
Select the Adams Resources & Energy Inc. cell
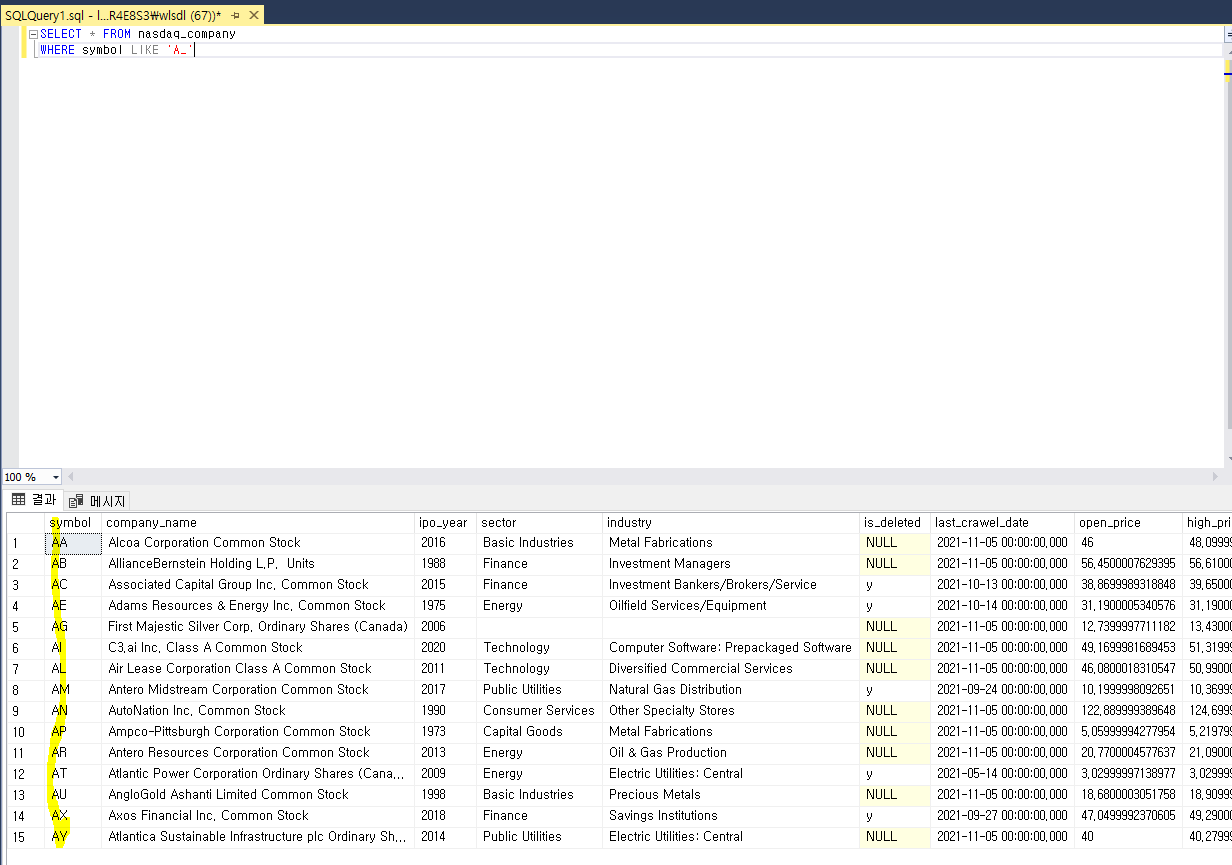coord(258,606)
